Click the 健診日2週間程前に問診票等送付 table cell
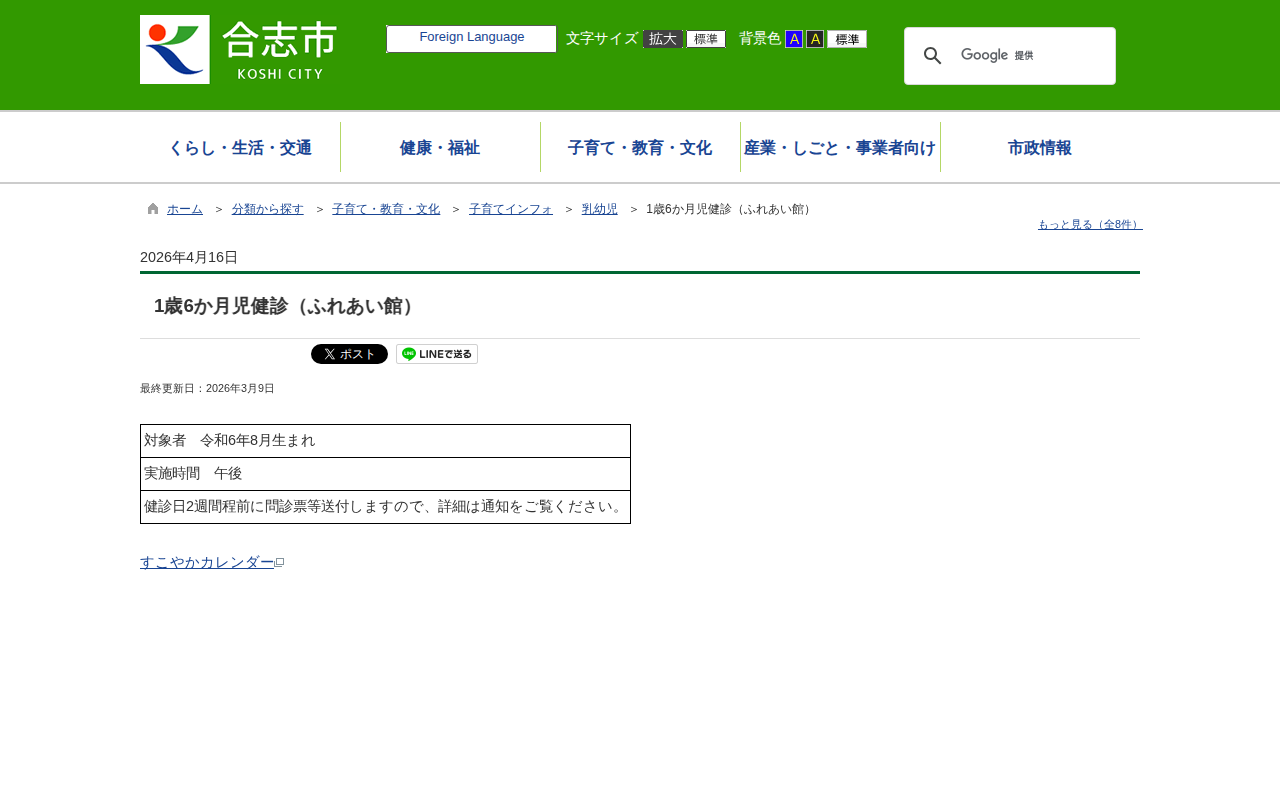 (385, 507)
